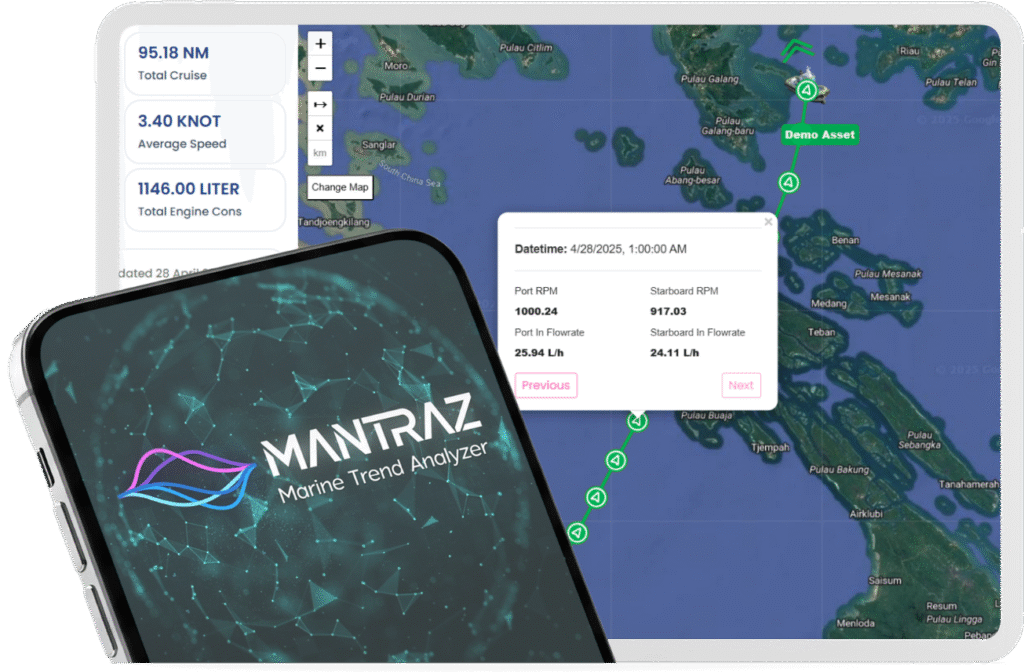Open the Total Engine Cons card
Image resolution: width=1024 pixels, height=672 pixels.
203,199
